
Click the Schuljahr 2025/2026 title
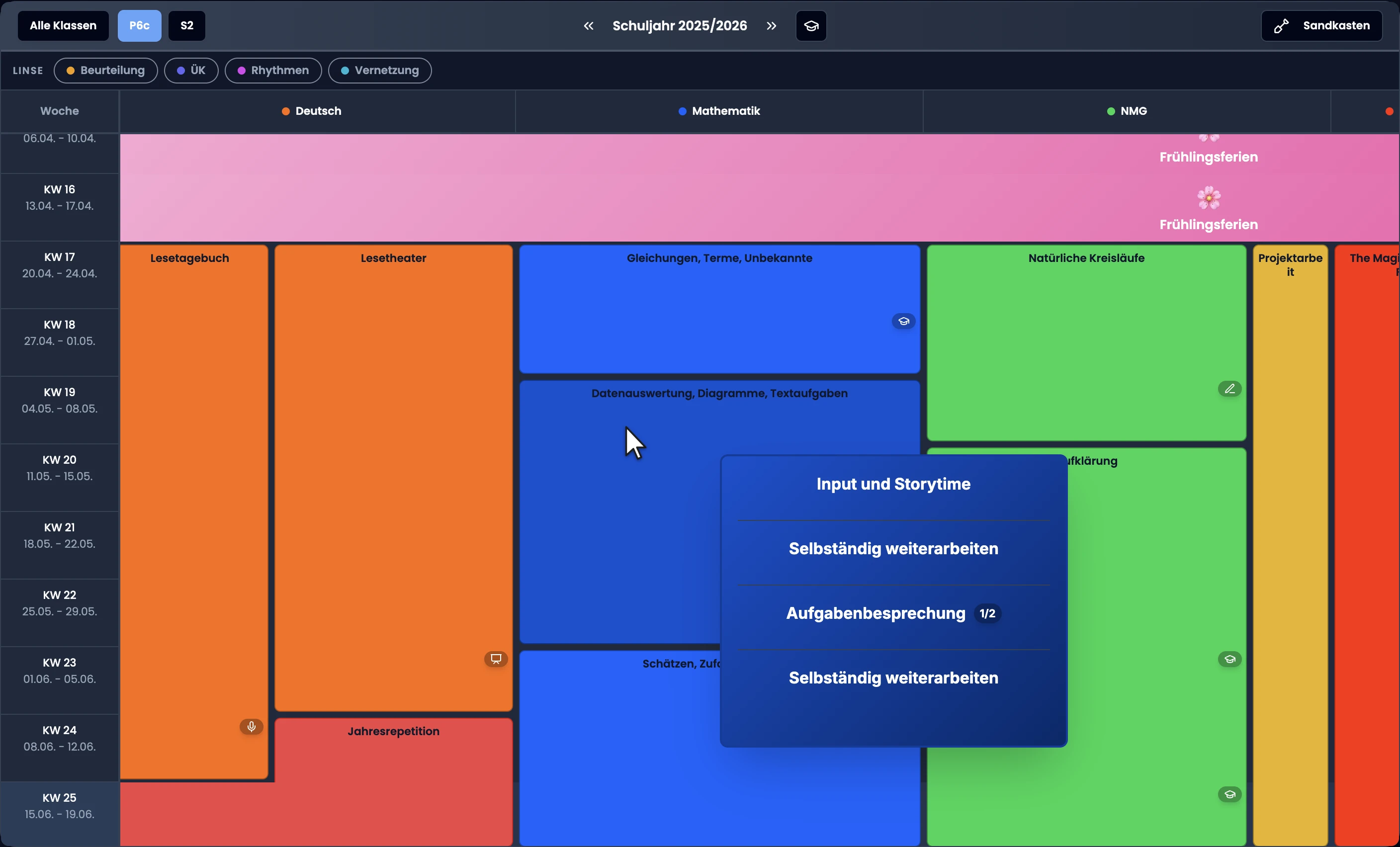pyautogui.click(x=680, y=25)
